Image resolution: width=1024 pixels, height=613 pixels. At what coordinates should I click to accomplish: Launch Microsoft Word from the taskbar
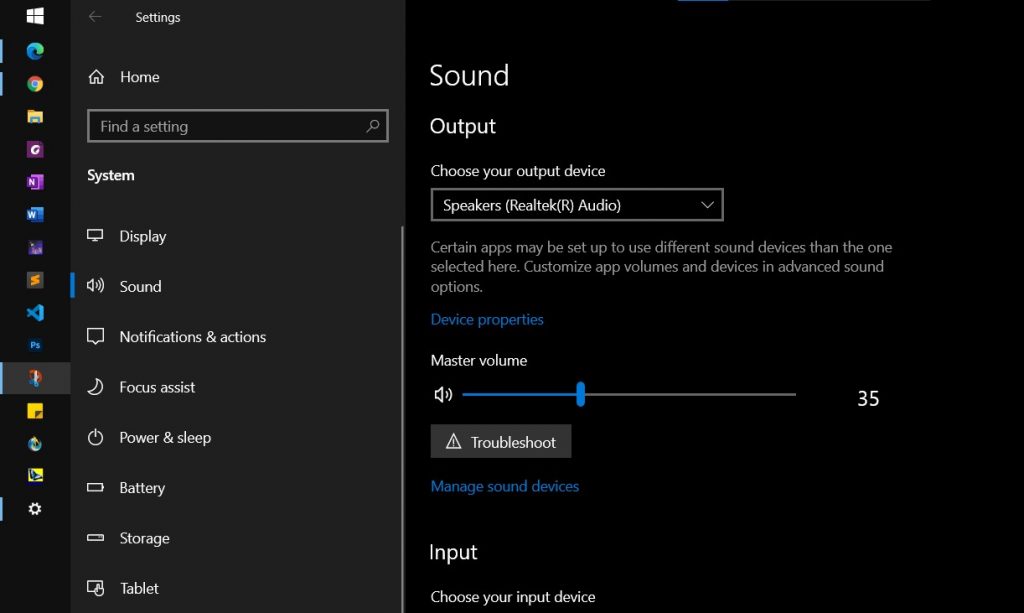[35, 214]
